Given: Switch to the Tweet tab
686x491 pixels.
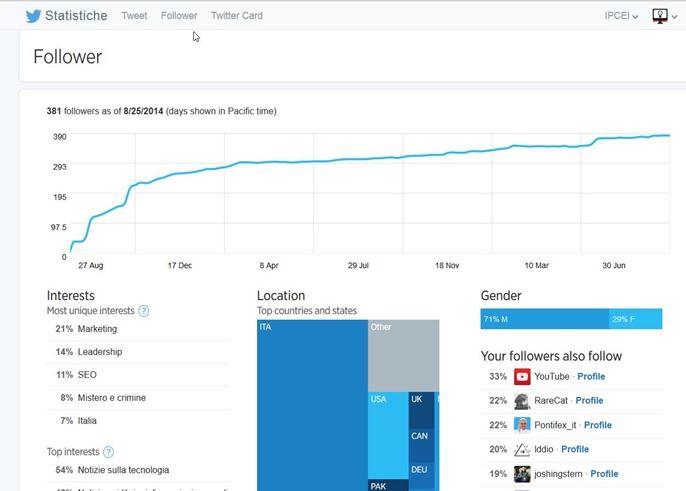Looking at the screenshot, I should [x=134, y=16].
